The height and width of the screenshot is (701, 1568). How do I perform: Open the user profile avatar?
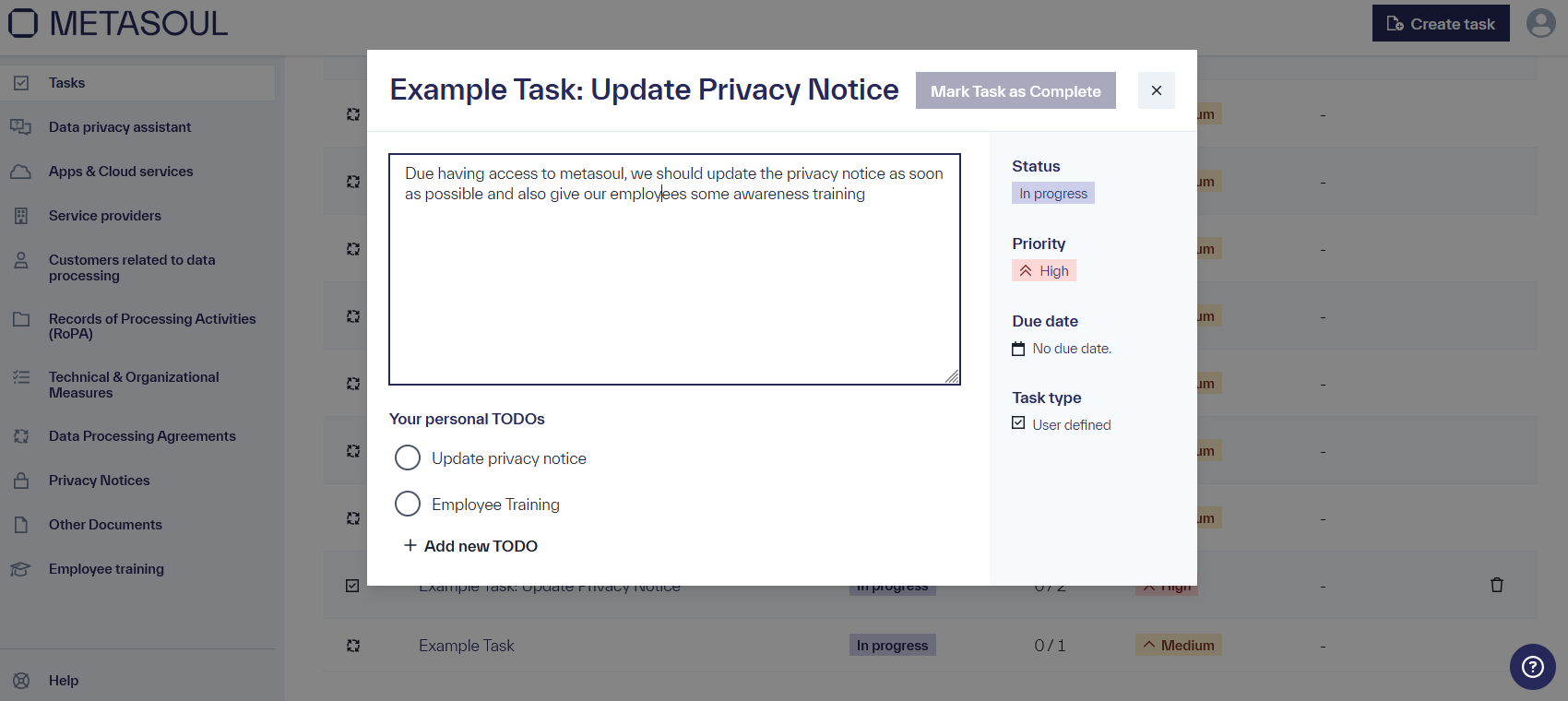click(x=1540, y=23)
